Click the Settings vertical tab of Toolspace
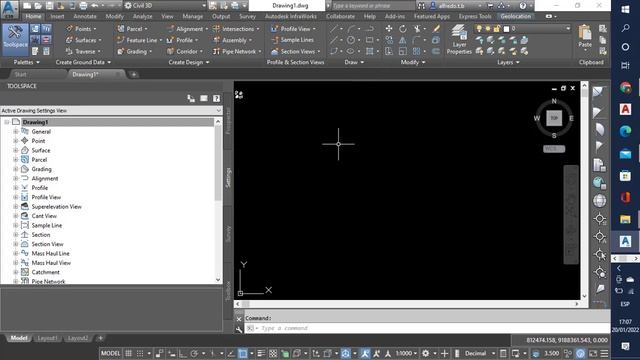This screenshot has height=360, width=640. tap(228, 178)
